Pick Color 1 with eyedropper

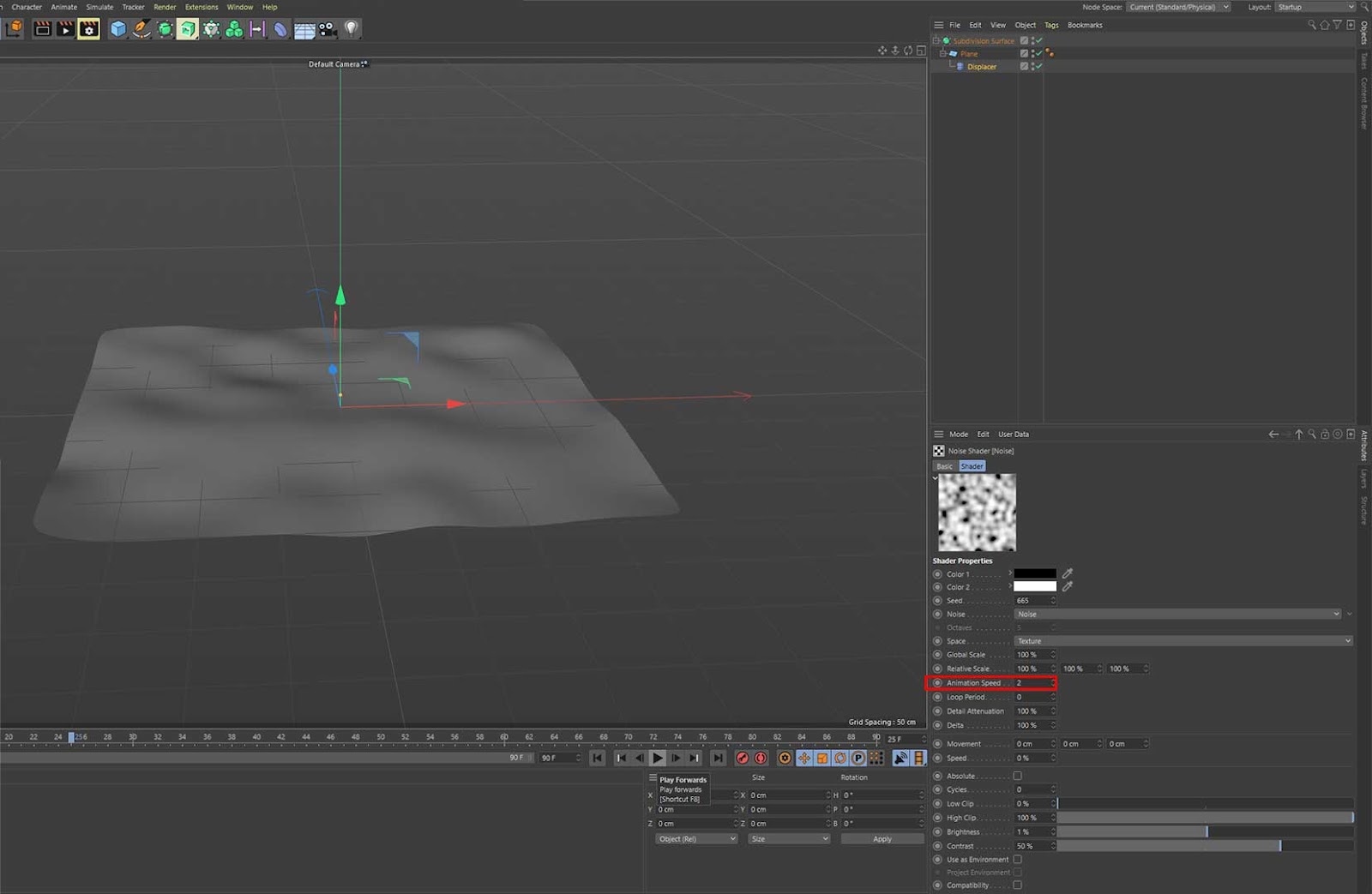1068,573
